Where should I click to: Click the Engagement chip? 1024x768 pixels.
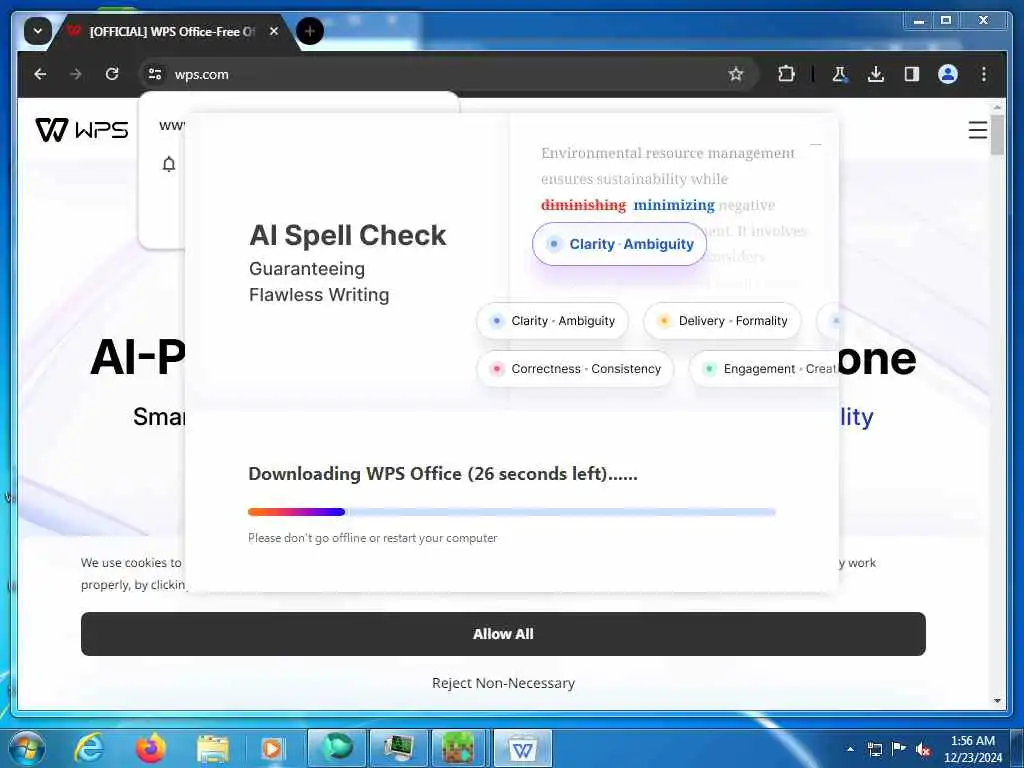[x=764, y=369]
